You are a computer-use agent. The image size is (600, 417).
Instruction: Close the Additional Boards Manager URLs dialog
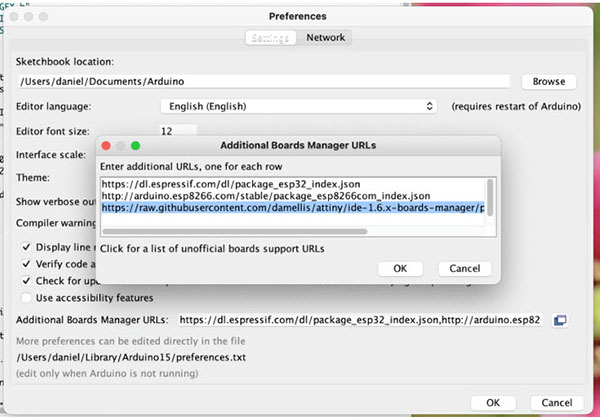[104, 145]
